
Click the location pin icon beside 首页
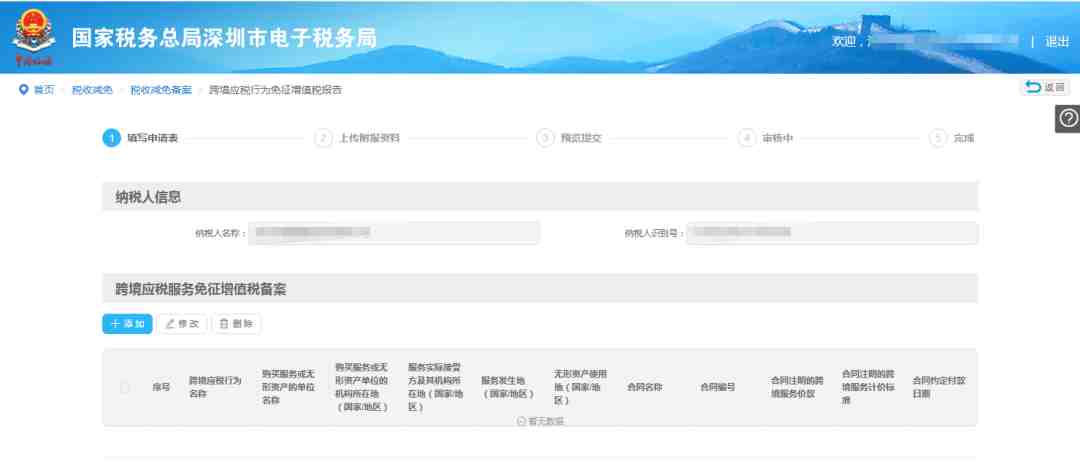point(23,90)
